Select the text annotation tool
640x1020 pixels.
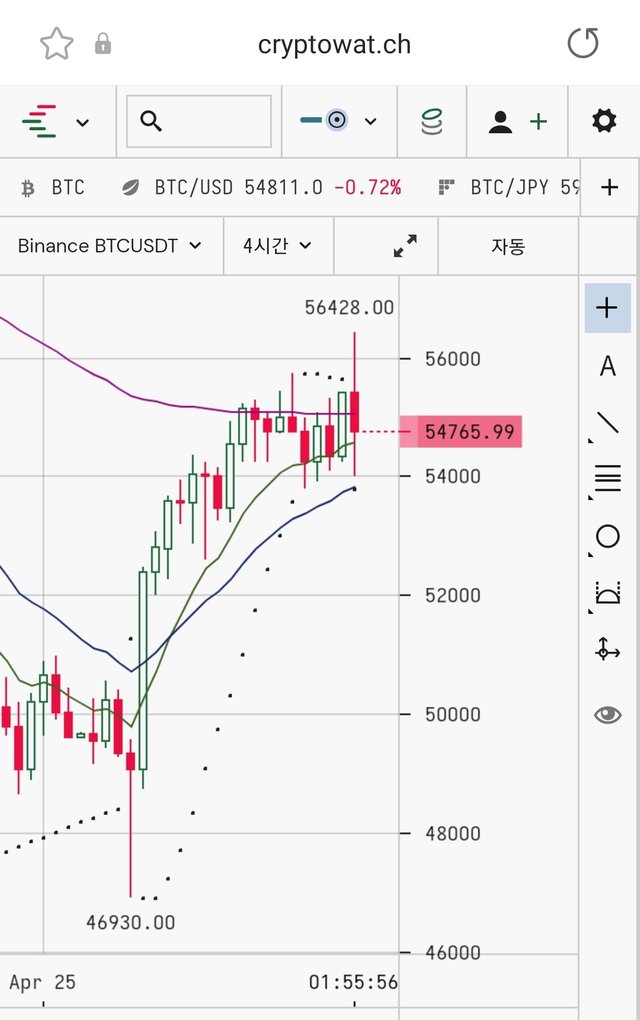click(x=607, y=366)
